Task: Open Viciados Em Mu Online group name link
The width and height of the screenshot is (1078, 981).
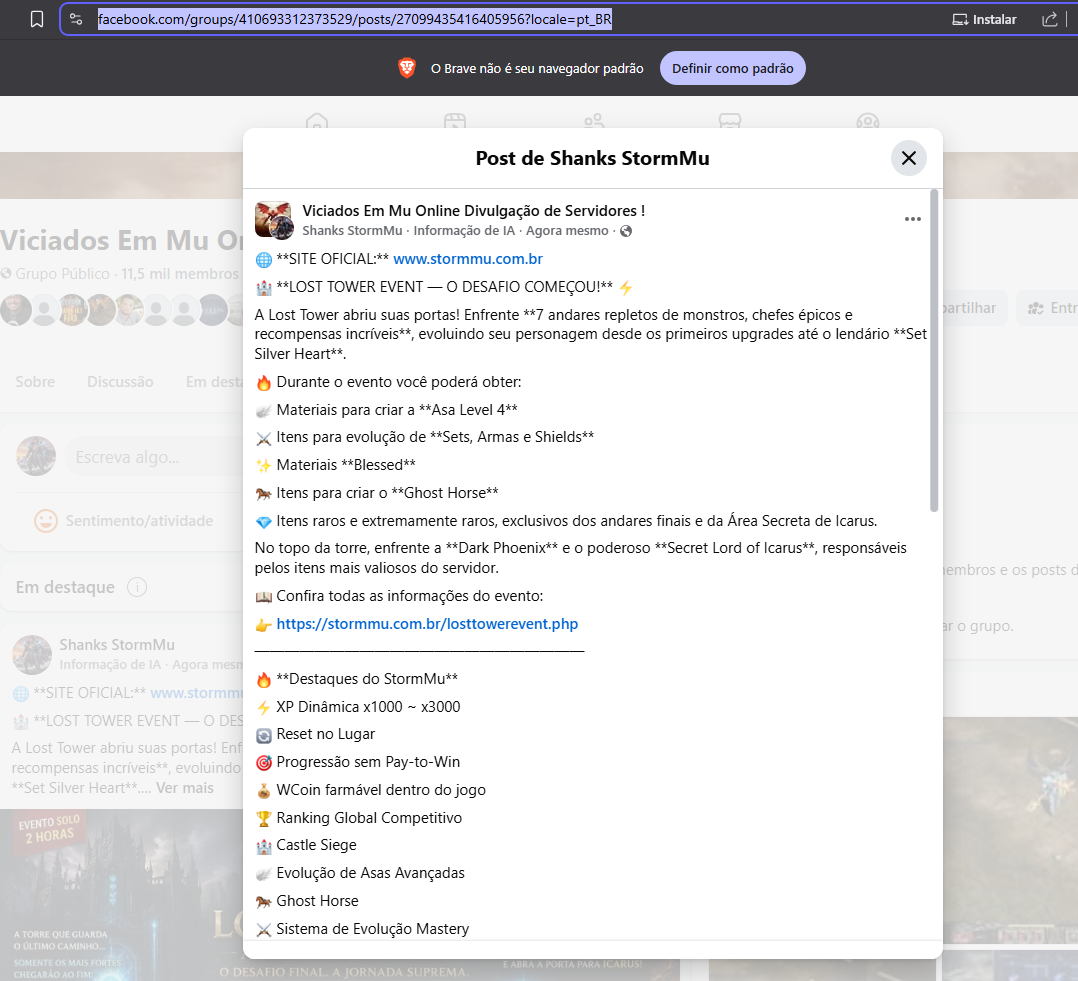Action: pyautogui.click(x=473, y=210)
